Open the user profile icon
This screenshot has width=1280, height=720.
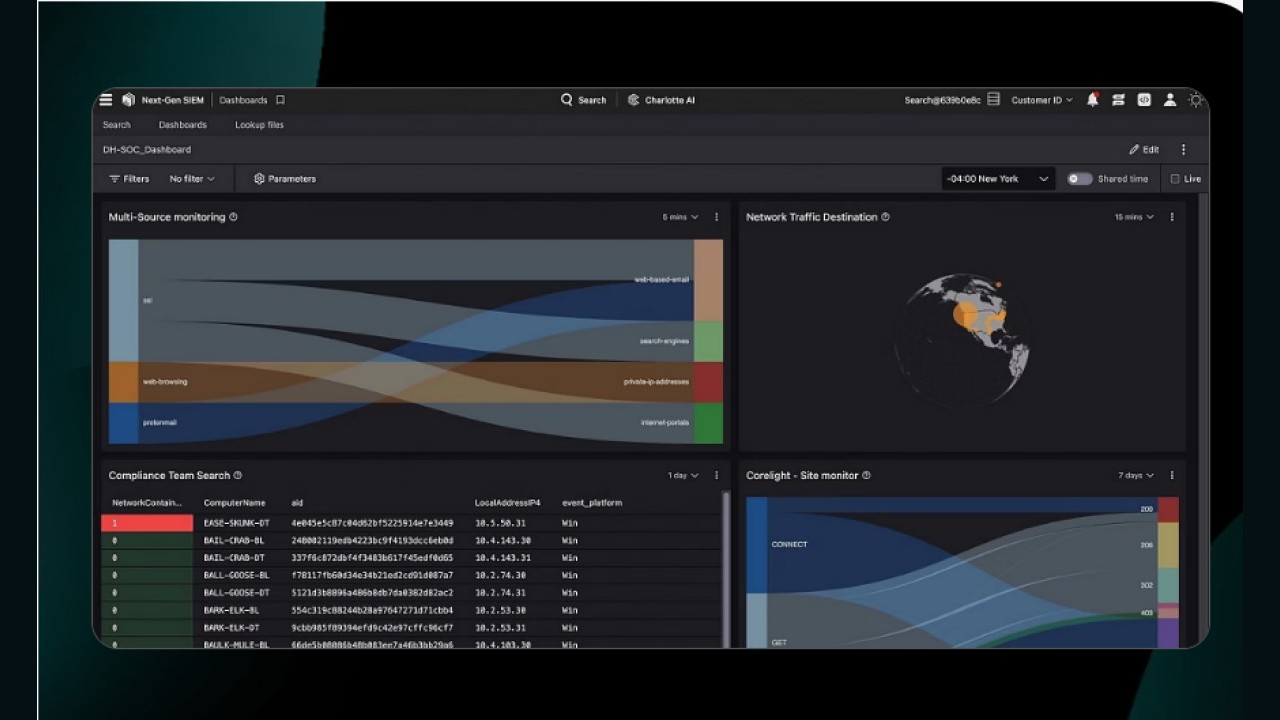(x=1170, y=99)
